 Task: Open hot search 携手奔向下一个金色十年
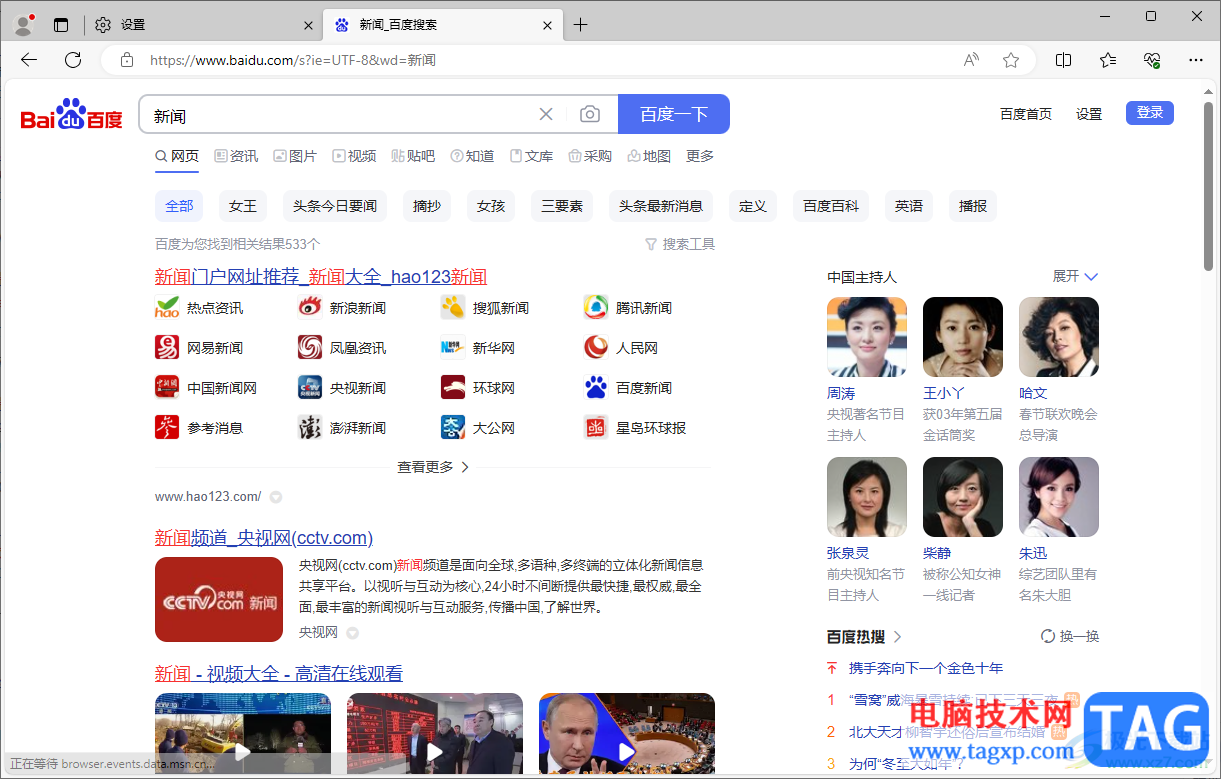(926, 668)
